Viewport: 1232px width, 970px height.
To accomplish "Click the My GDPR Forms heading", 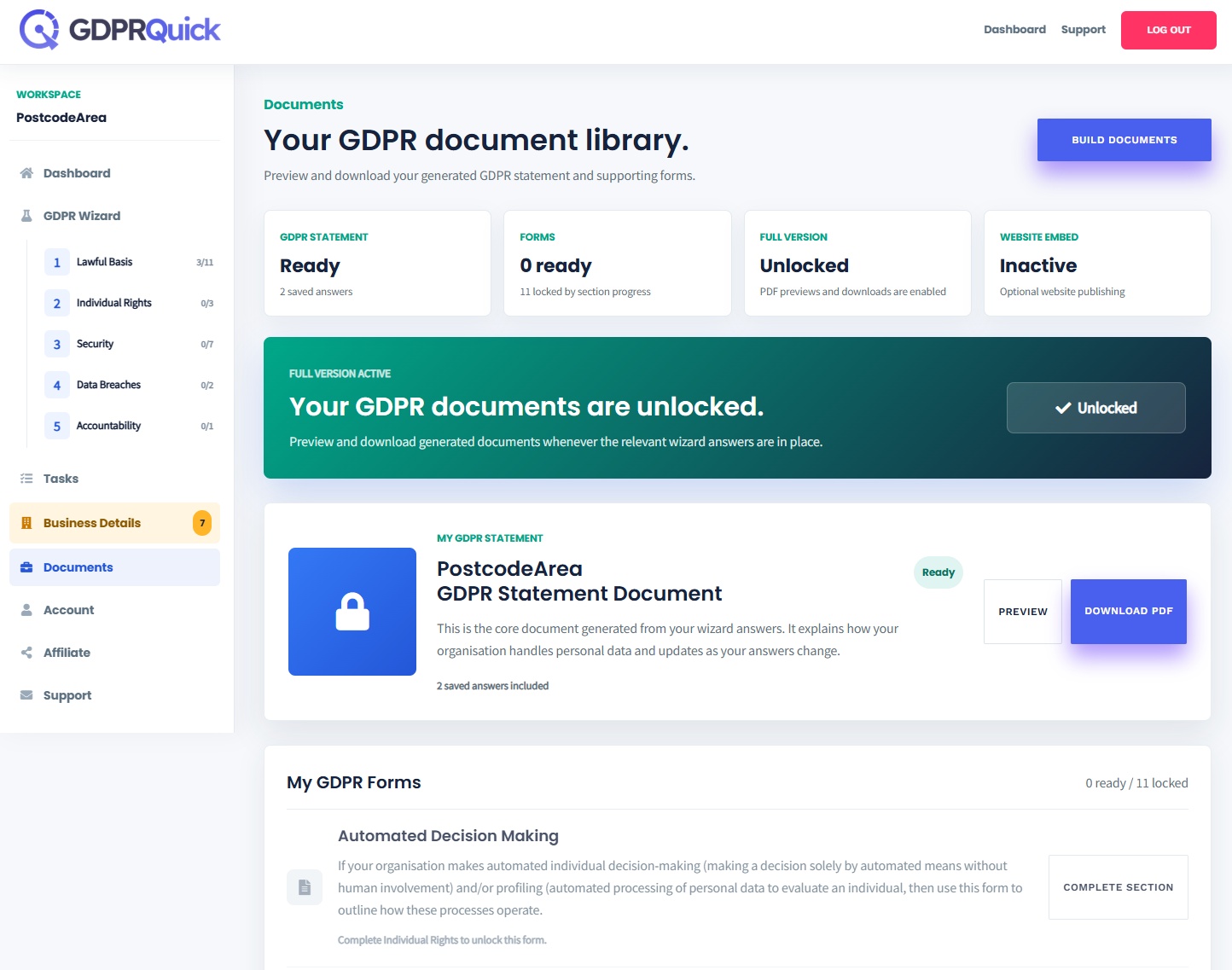I will point(354,782).
